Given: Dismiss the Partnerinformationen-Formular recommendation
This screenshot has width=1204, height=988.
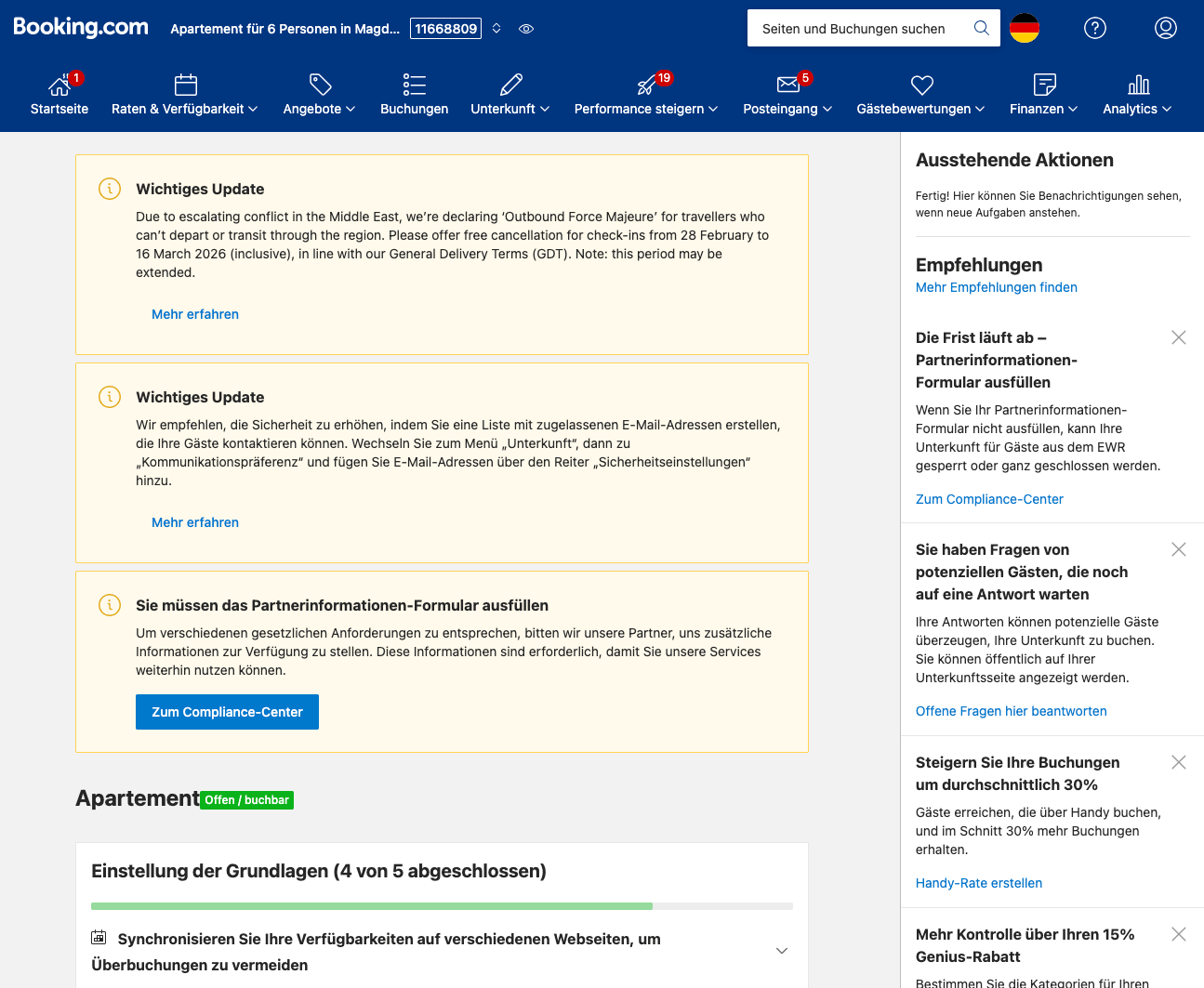Looking at the screenshot, I should (1178, 337).
